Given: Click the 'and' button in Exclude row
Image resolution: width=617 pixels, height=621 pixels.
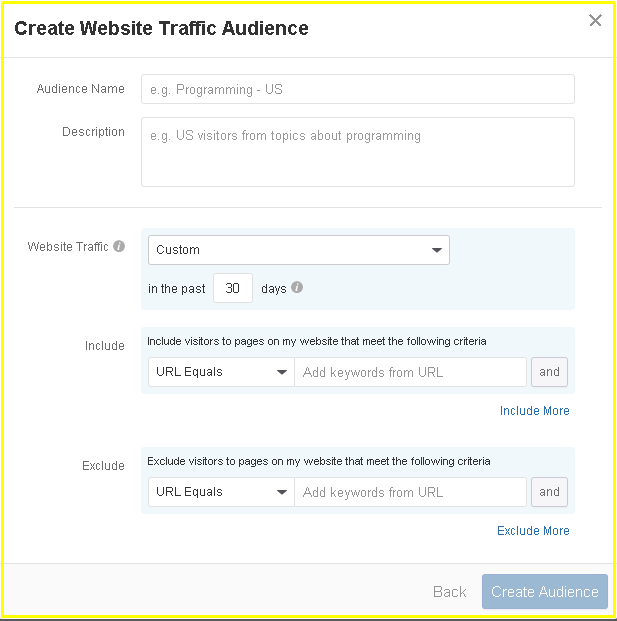Looking at the screenshot, I should click(549, 492).
